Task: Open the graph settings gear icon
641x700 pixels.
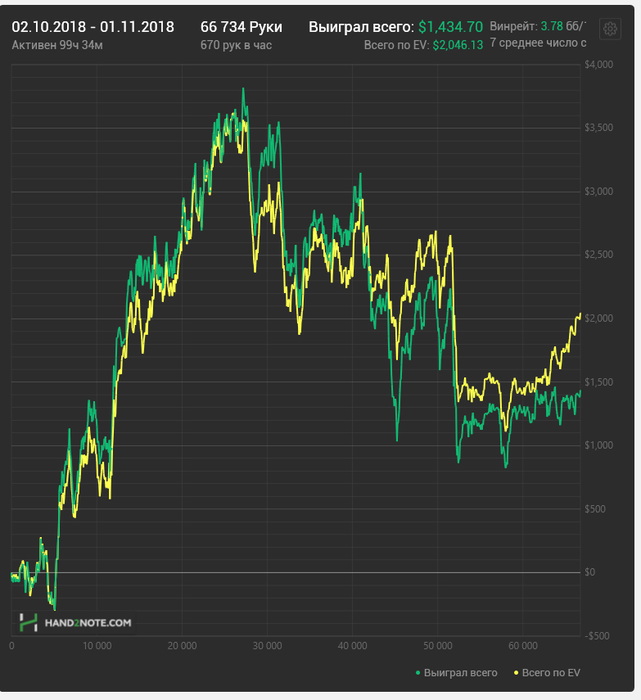Action: pos(610,29)
